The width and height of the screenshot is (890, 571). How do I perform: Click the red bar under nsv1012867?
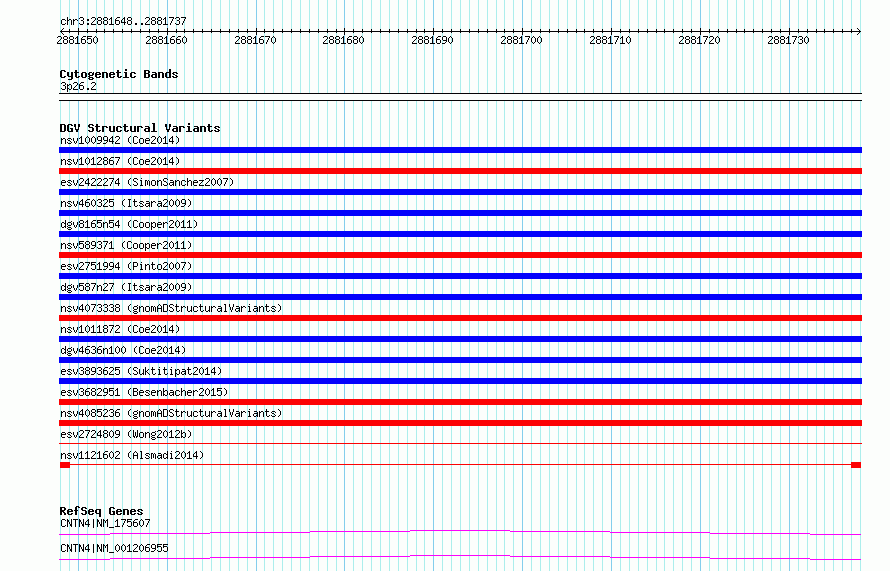click(x=460, y=171)
